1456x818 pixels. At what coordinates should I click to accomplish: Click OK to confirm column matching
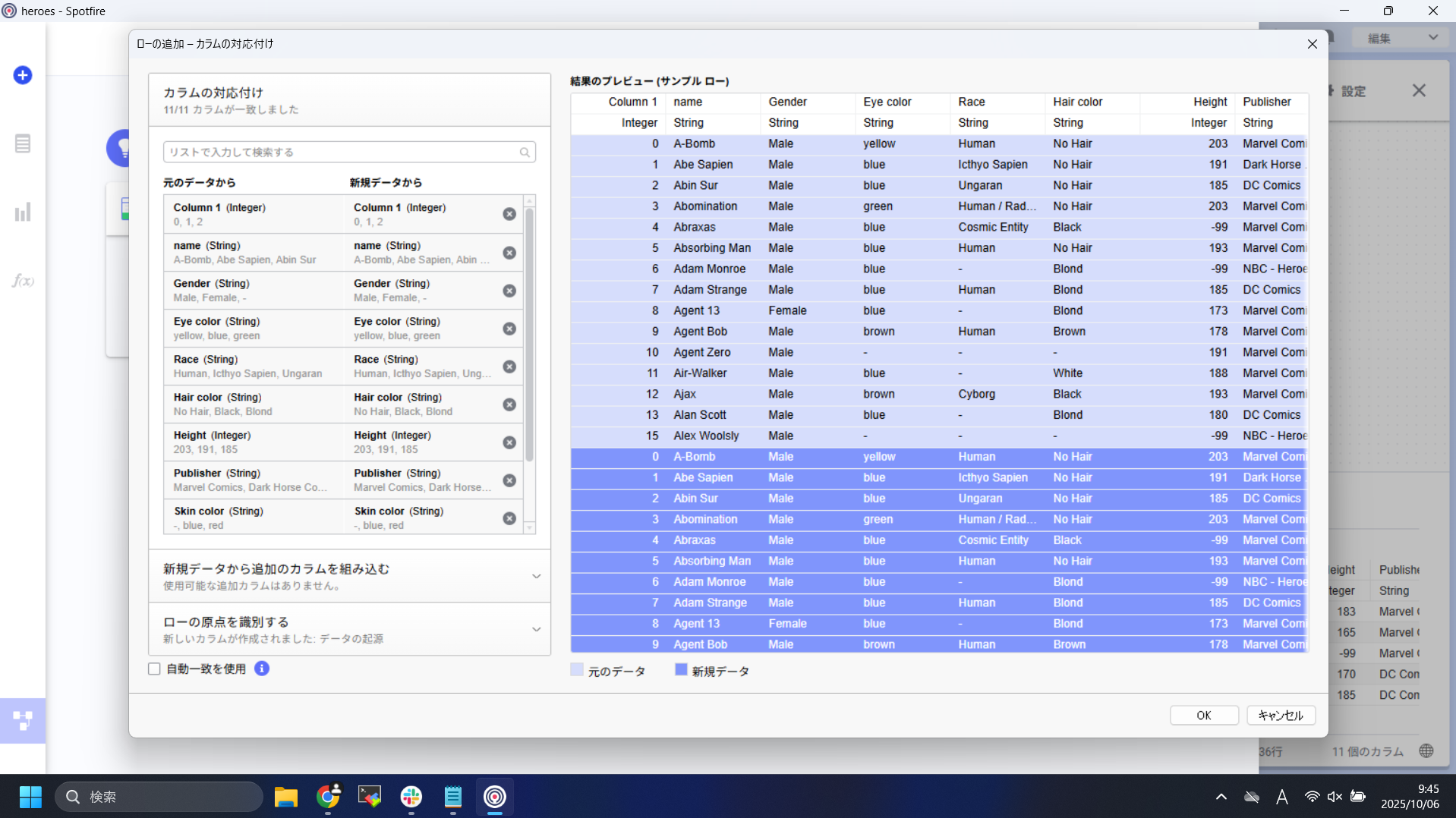coord(1203,716)
